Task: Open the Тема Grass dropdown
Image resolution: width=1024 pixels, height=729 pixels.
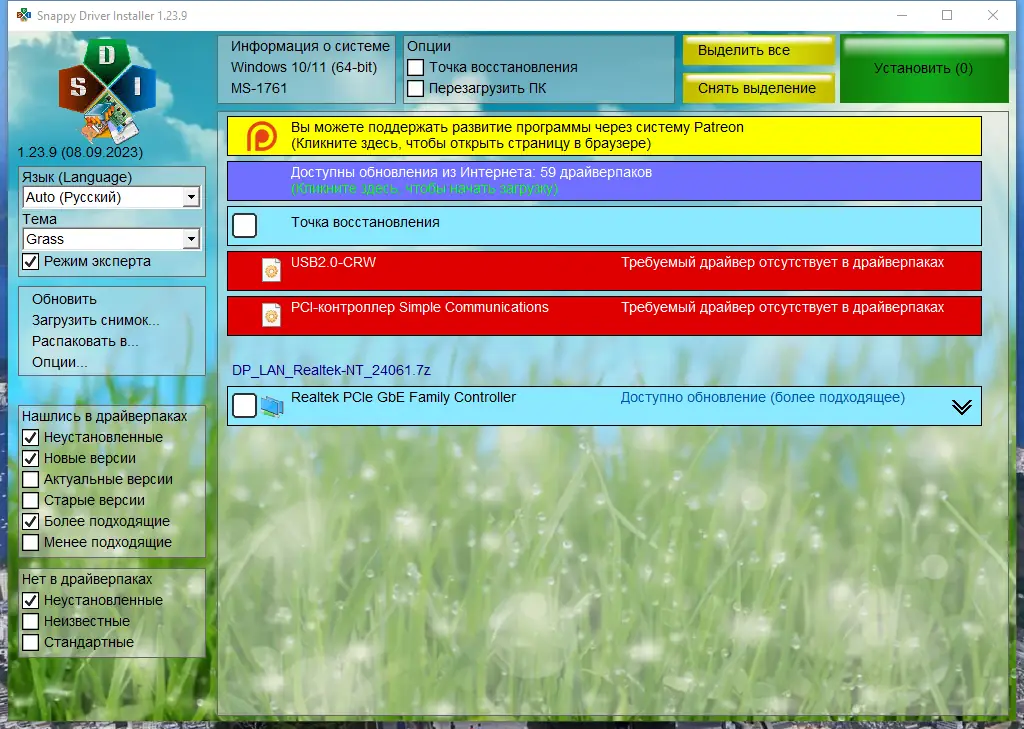Action: click(111, 239)
